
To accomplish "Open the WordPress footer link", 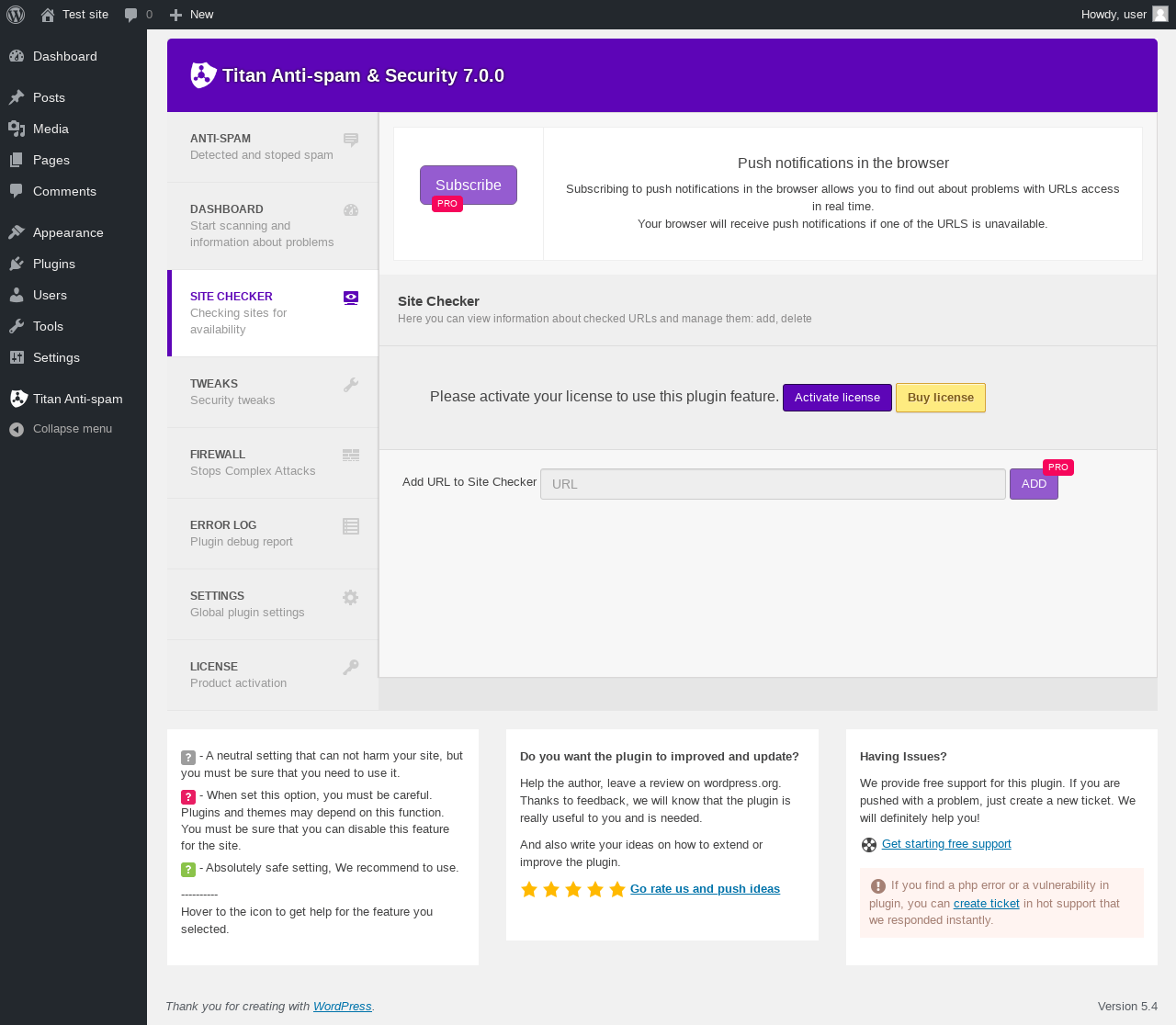I will point(342,1007).
